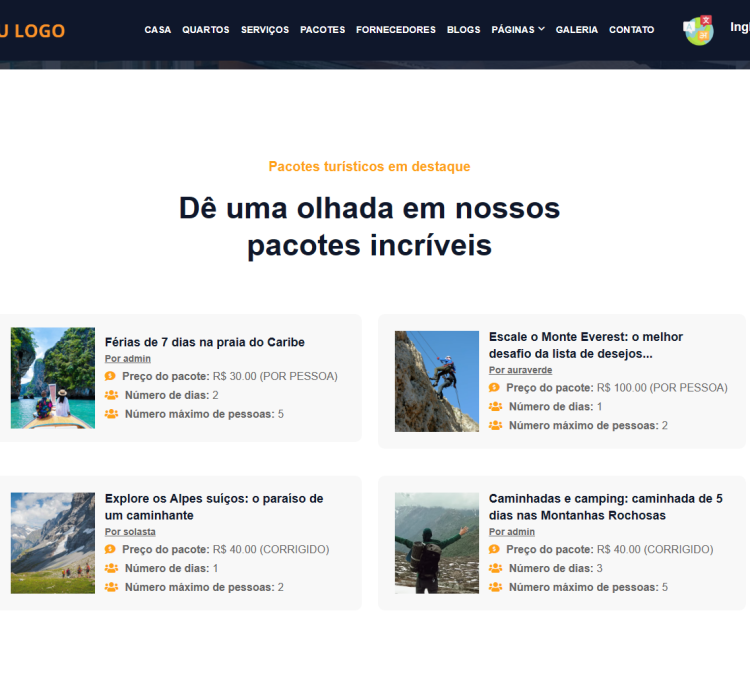Screen dimensions: 750x690
Task: Click max people icon on Caribe package
Action: [111, 414]
